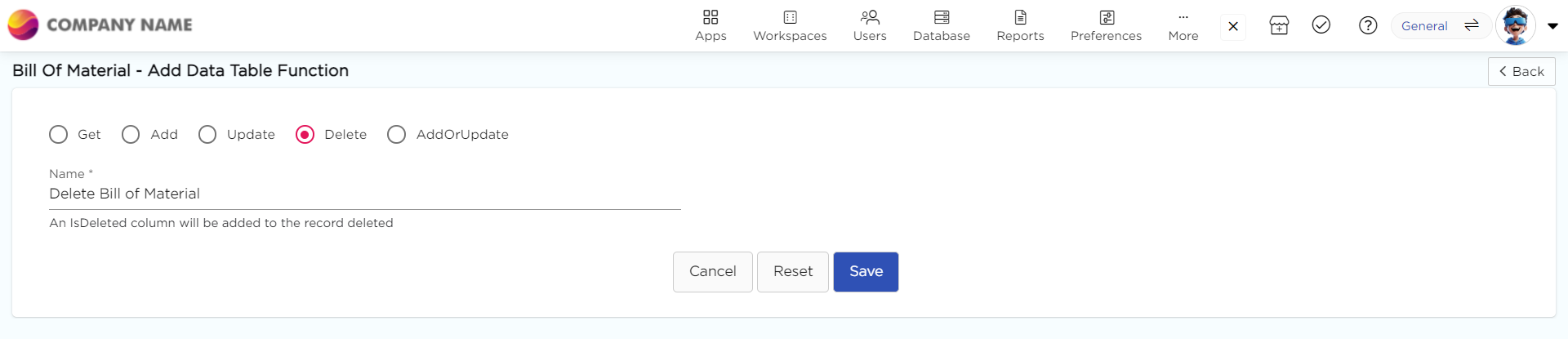The width and height of the screenshot is (1568, 339).
Task: Open the help question mark icon
Action: tap(1368, 25)
